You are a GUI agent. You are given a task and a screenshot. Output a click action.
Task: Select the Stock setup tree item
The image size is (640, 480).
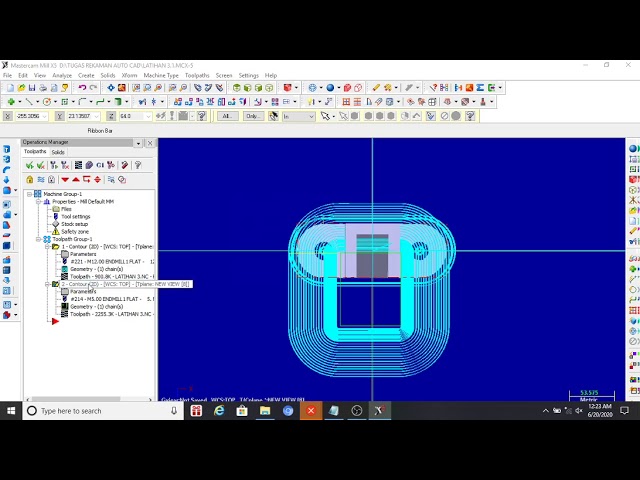pyautogui.click(x=74, y=224)
